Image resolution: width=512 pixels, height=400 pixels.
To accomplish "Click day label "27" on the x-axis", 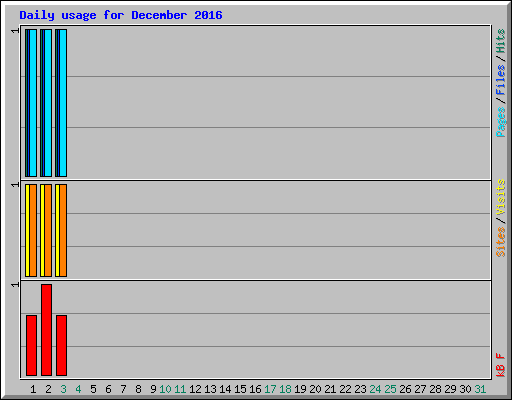I will click(x=420, y=389).
